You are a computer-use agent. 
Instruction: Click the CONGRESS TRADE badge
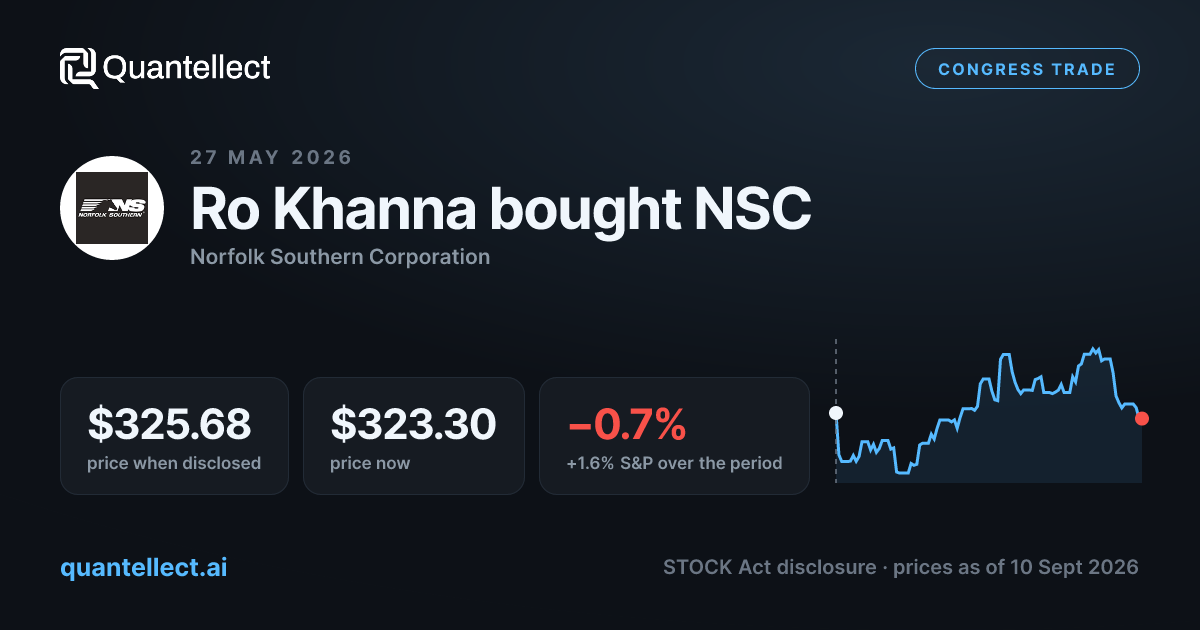coord(1027,69)
